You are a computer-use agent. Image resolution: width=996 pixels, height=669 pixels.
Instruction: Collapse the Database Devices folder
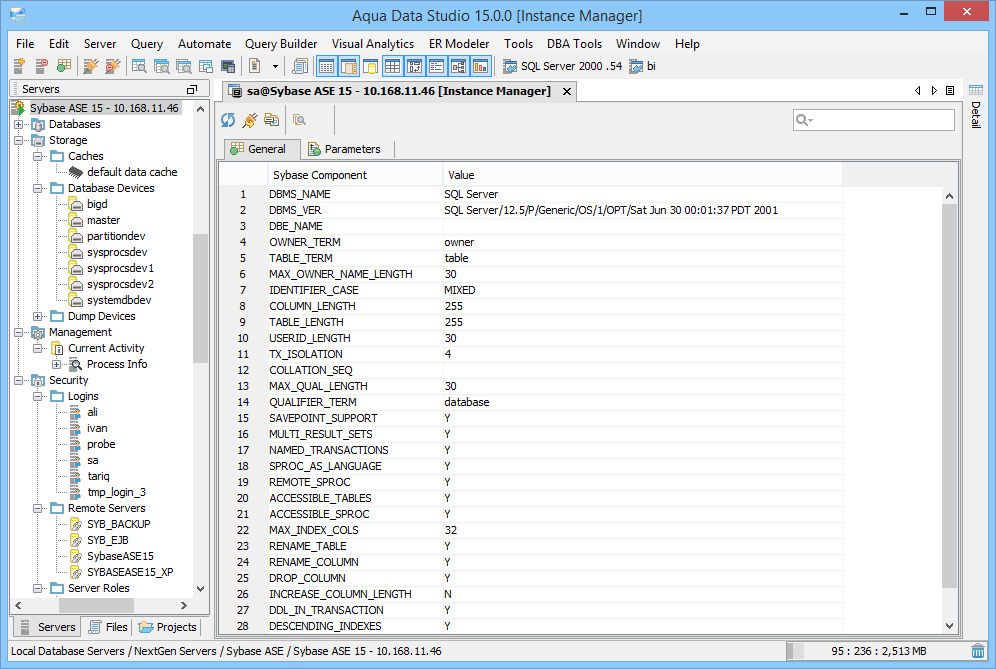point(38,188)
